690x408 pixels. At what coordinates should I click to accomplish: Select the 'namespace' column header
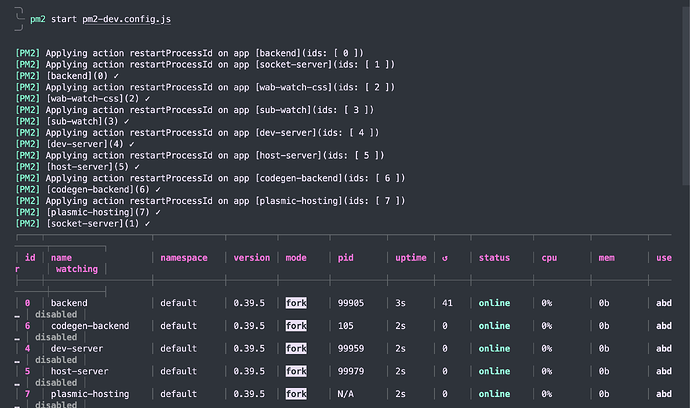[184, 258]
